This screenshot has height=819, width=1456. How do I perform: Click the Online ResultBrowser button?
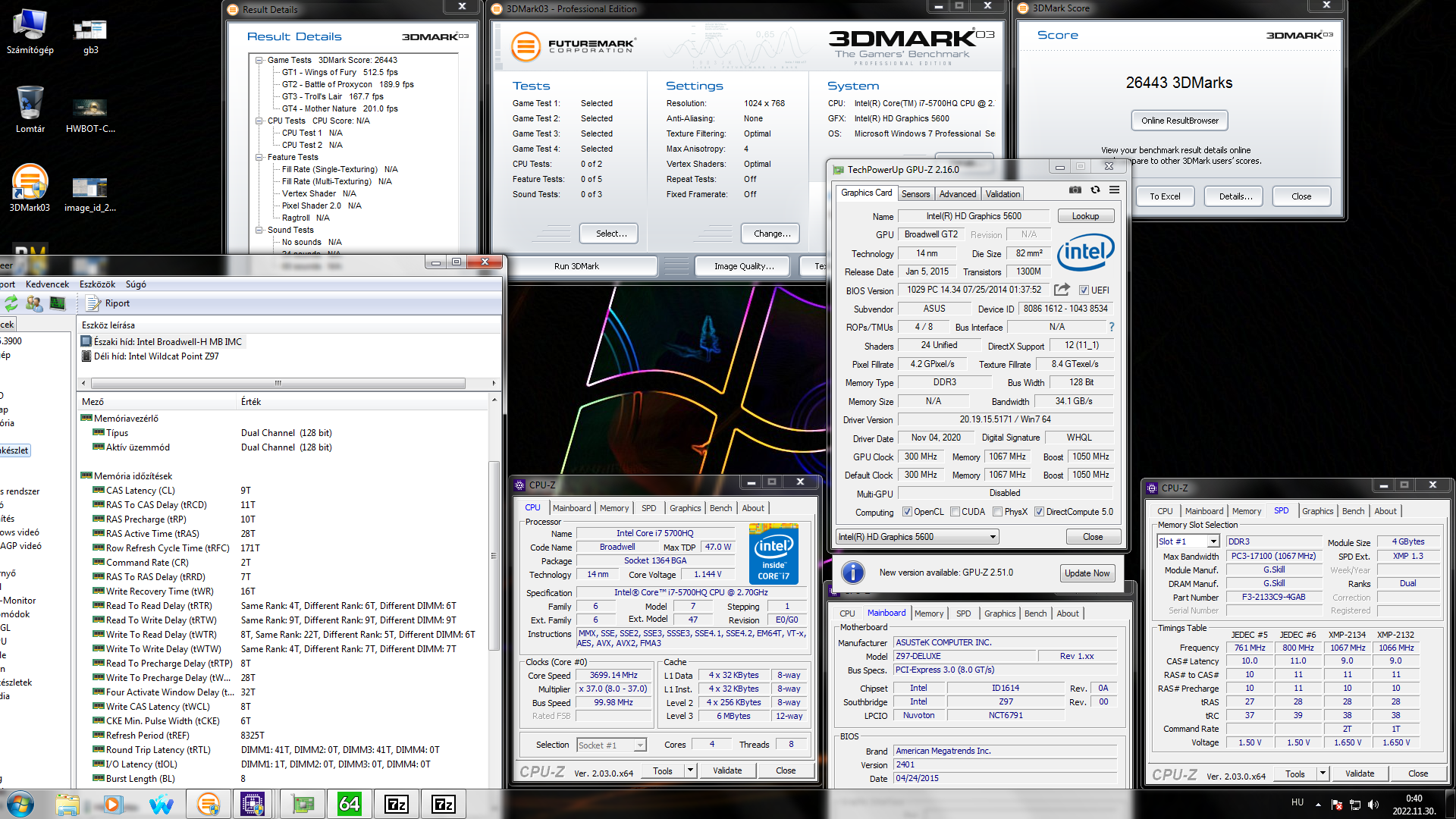click(x=1179, y=121)
